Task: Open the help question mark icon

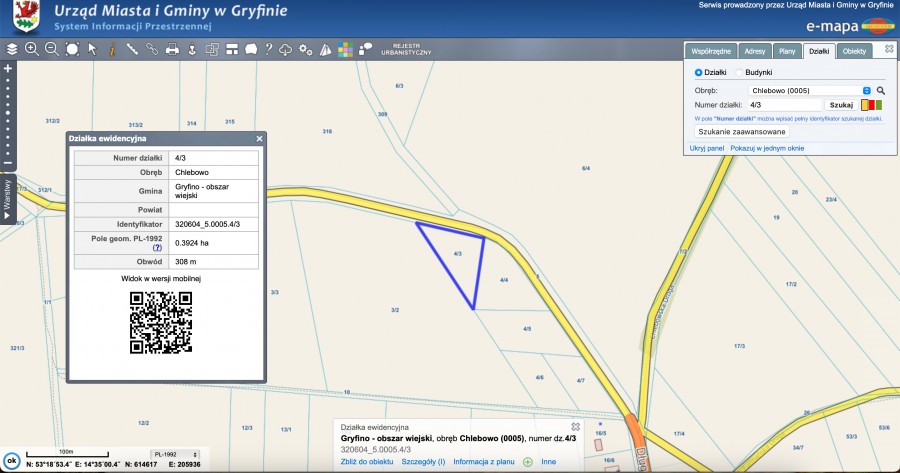Action: [x=268, y=48]
